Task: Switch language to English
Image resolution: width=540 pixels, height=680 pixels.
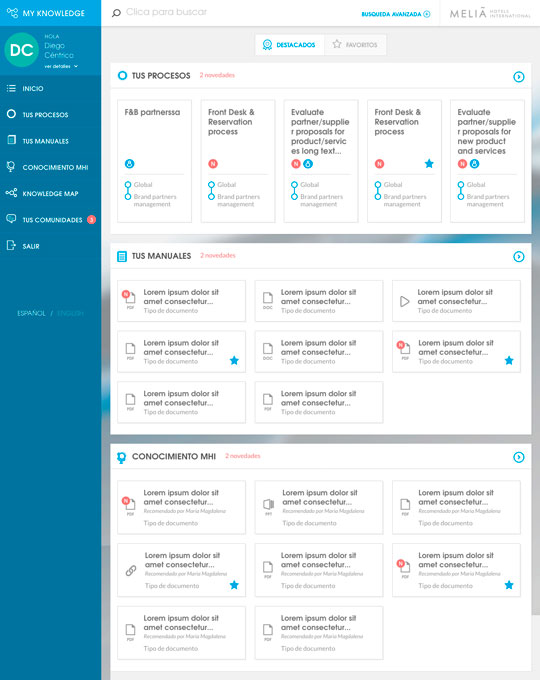Action: [70, 313]
